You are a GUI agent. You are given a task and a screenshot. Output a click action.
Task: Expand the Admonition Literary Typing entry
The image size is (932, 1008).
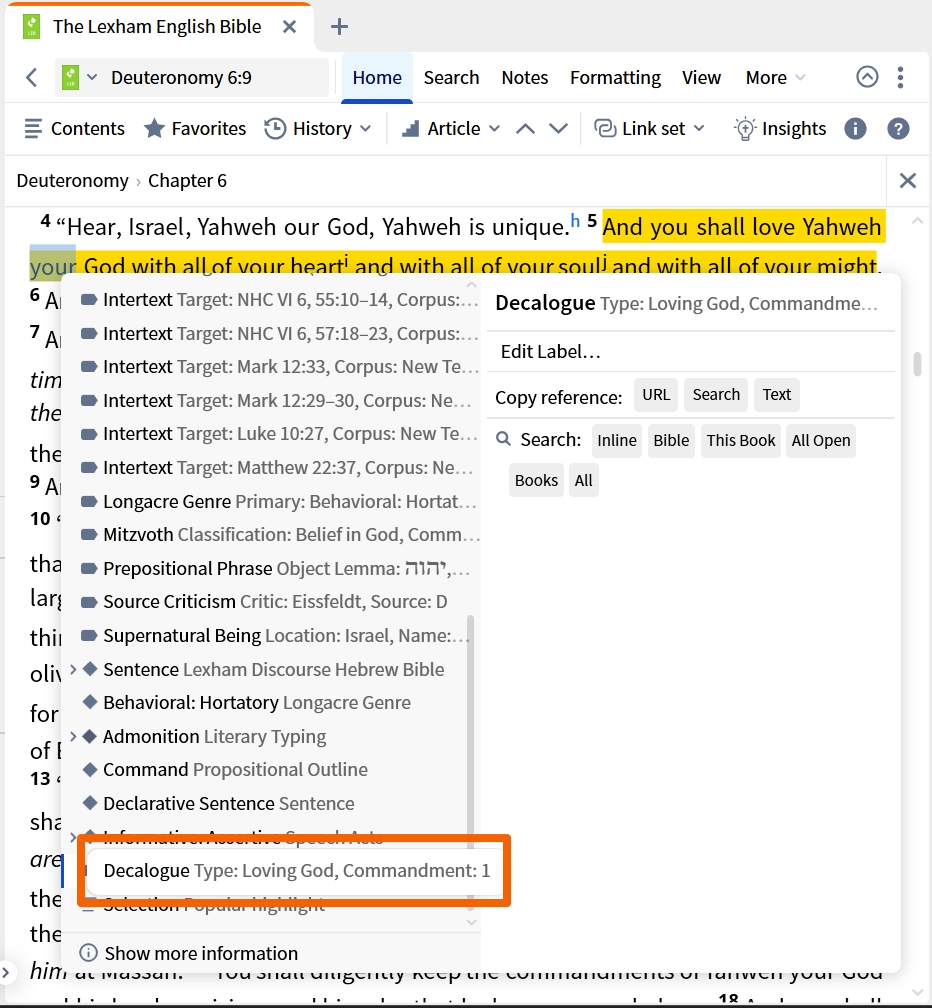click(x=73, y=736)
